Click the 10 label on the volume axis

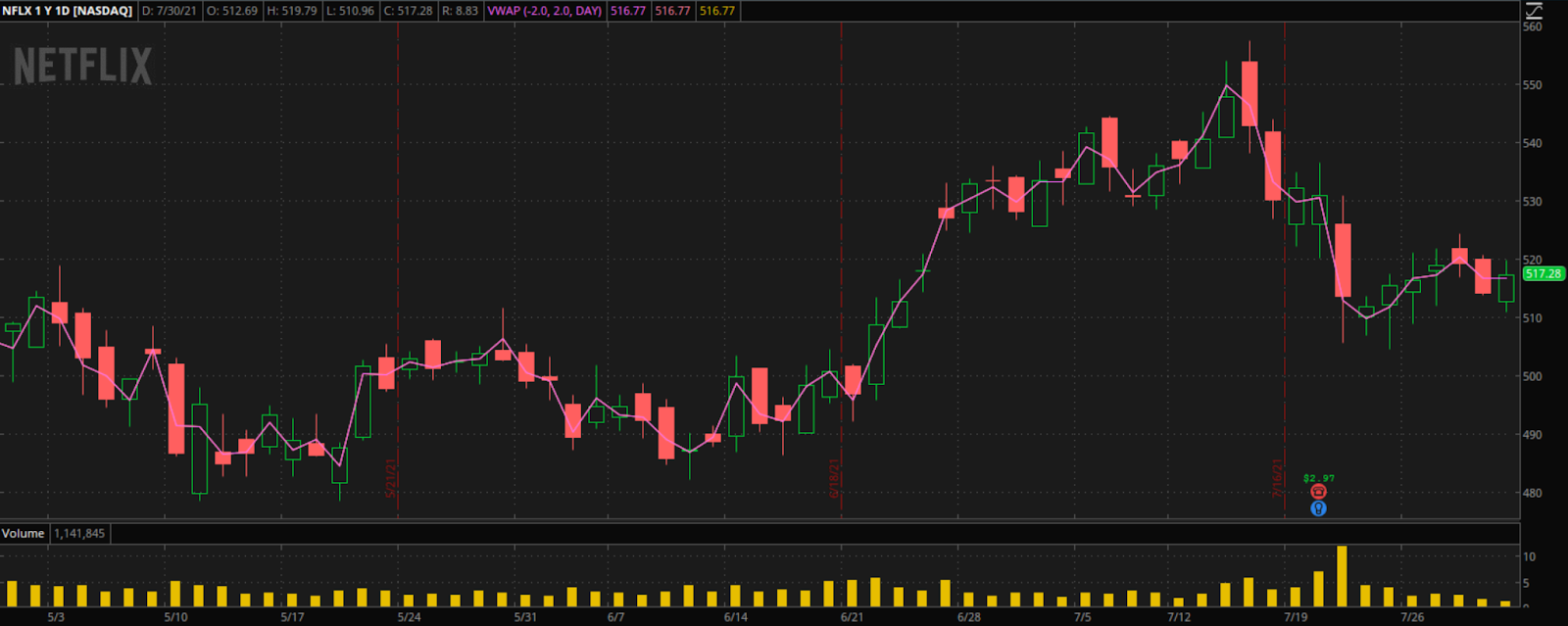[1529, 556]
